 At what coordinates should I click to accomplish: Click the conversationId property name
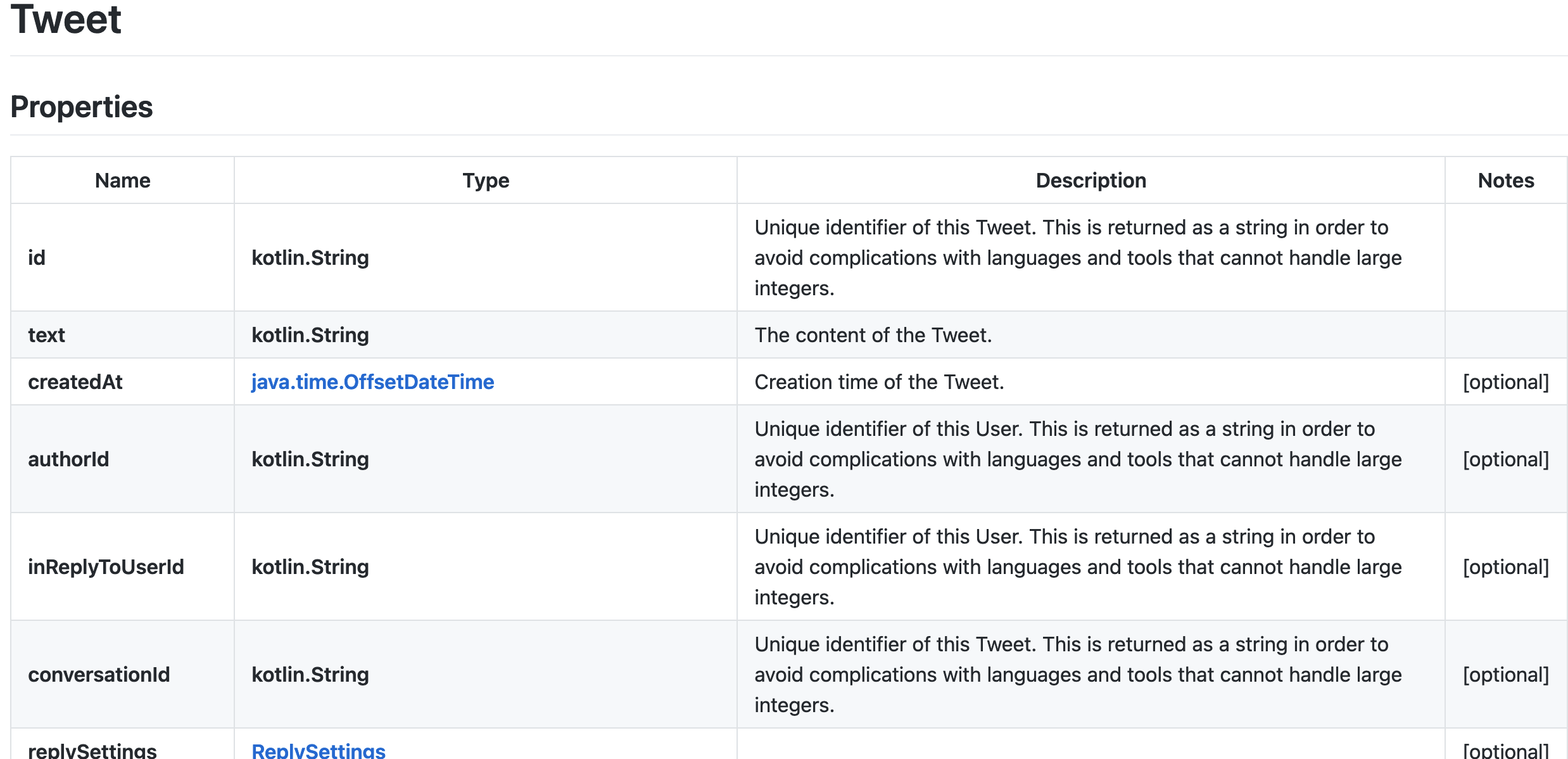click(x=99, y=674)
